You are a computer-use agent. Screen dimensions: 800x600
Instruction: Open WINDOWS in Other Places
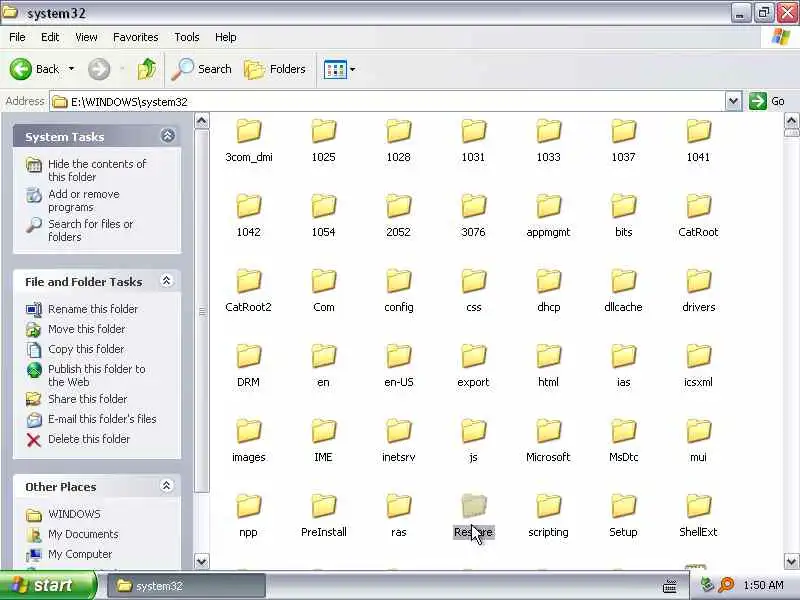click(74, 514)
